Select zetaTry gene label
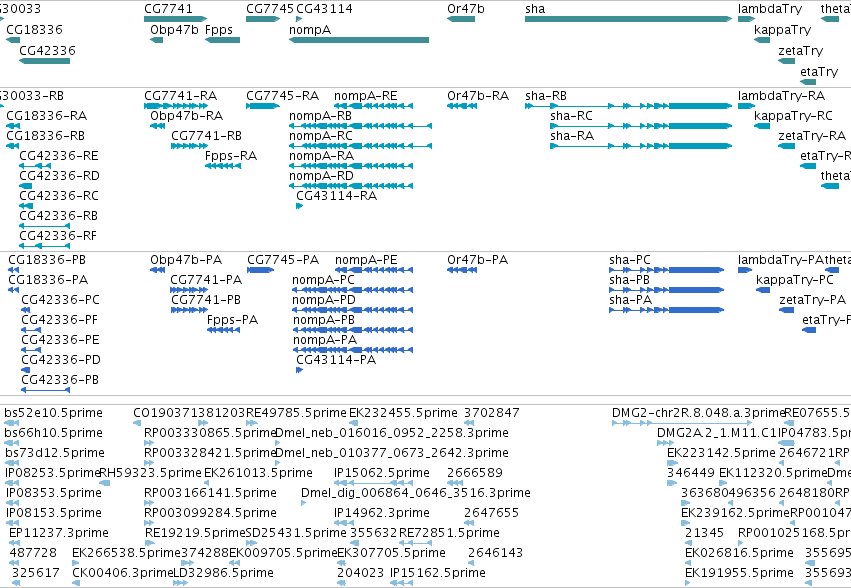The image size is (851, 588). [x=801, y=51]
